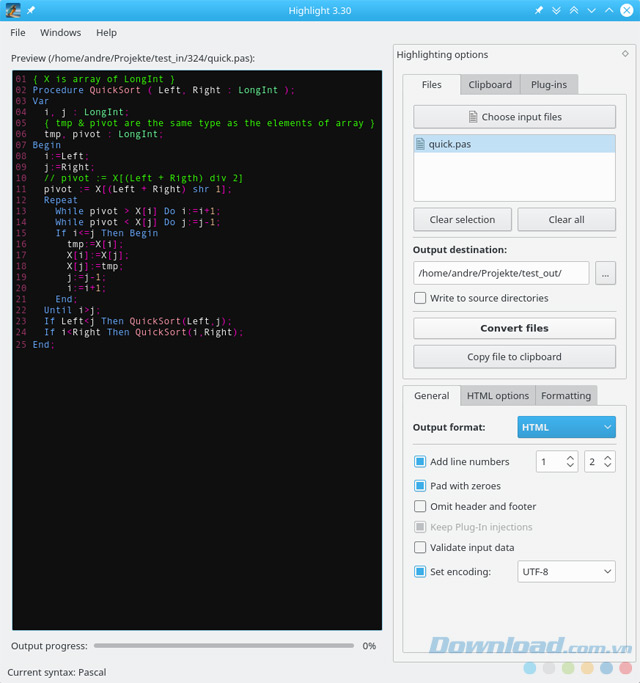The height and width of the screenshot is (683, 640).
Task: Click Copy file to clipboard button
Action: pyautogui.click(x=514, y=357)
